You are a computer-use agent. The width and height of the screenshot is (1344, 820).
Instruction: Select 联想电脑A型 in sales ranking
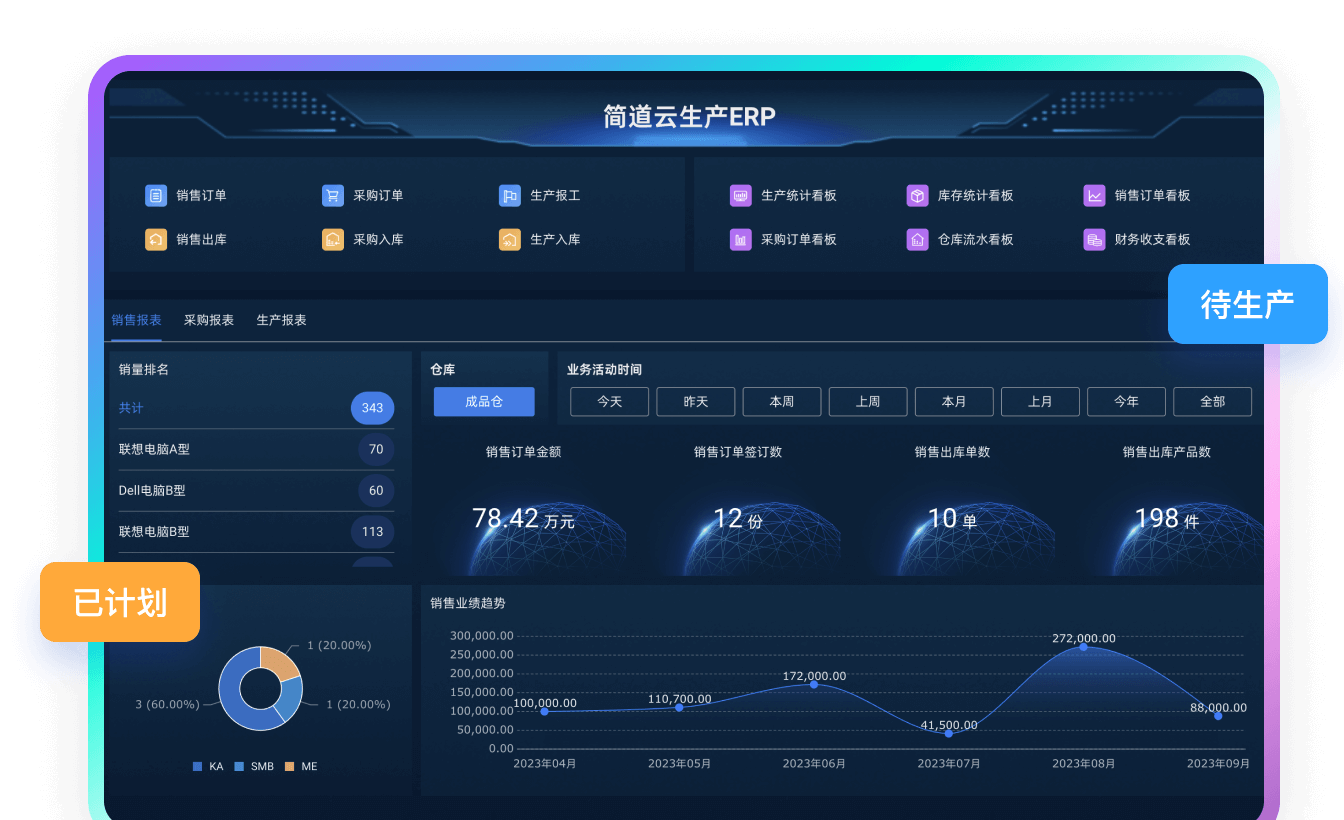coord(155,450)
